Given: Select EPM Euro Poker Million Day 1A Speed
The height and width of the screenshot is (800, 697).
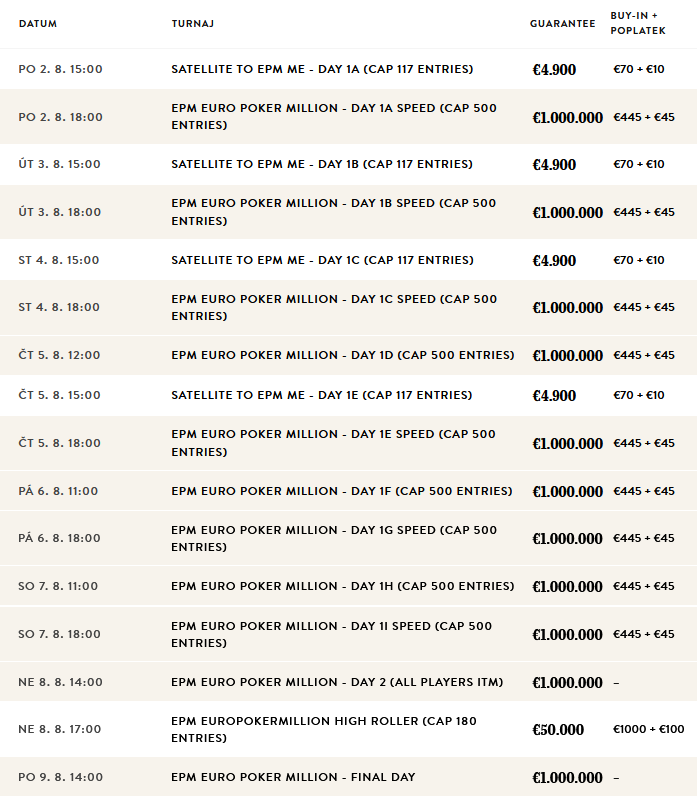Looking at the screenshot, I should click(x=348, y=116).
